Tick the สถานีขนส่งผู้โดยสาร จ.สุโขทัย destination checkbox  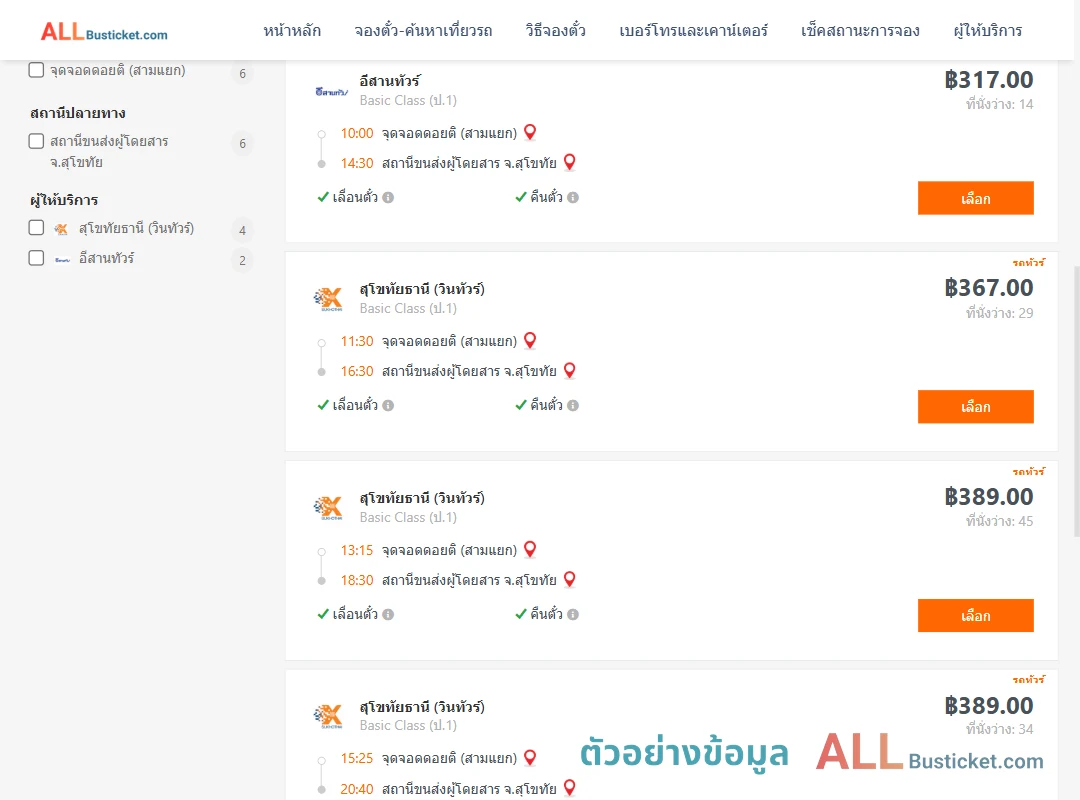click(37, 141)
